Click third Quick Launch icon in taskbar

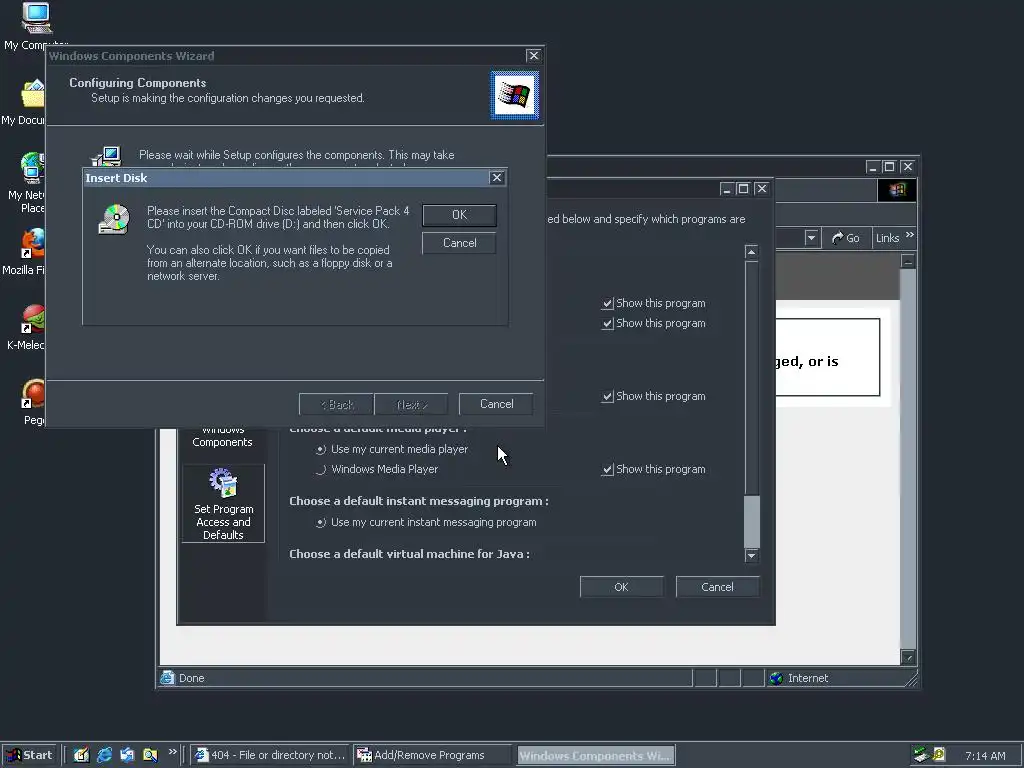point(127,755)
